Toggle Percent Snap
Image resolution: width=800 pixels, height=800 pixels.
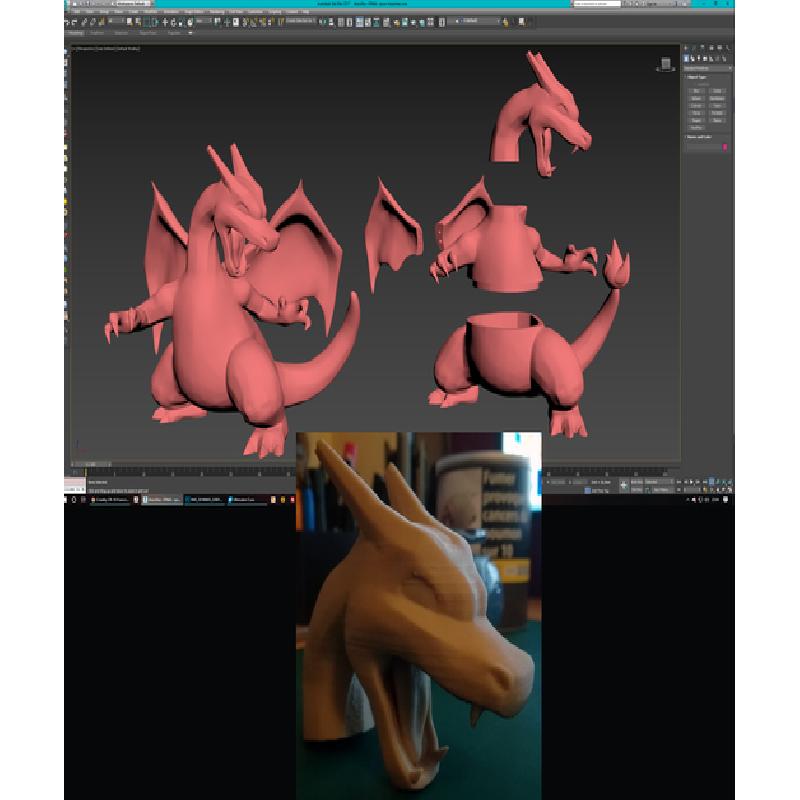coord(262,22)
